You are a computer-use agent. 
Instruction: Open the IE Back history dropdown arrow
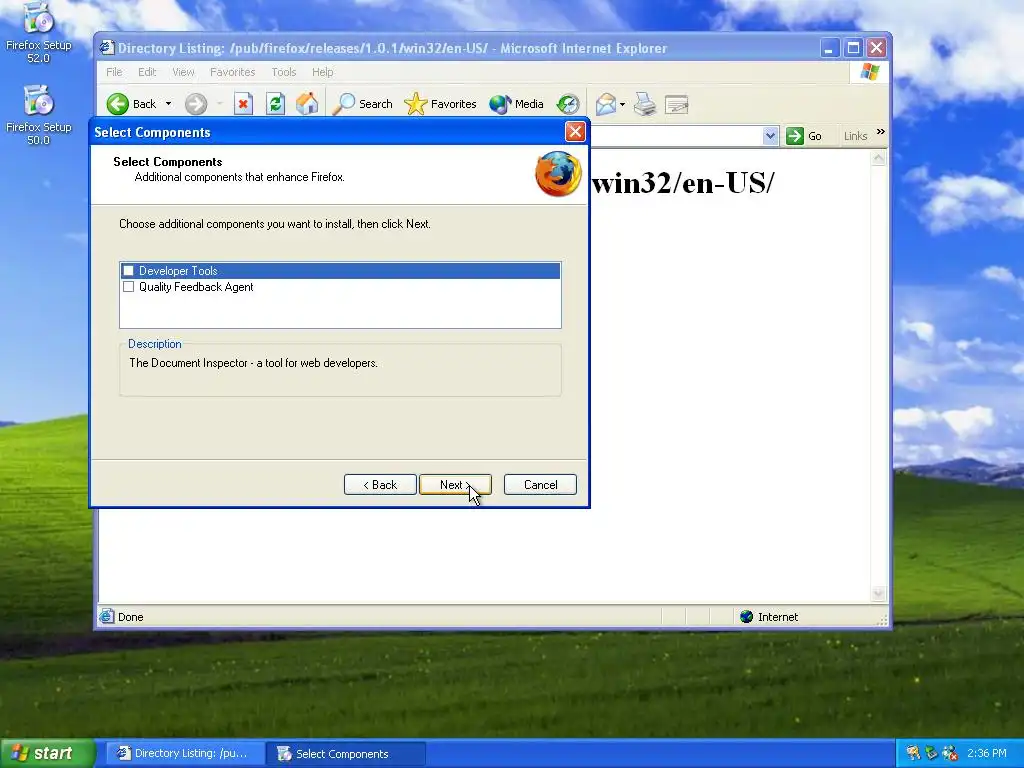coord(168,104)
